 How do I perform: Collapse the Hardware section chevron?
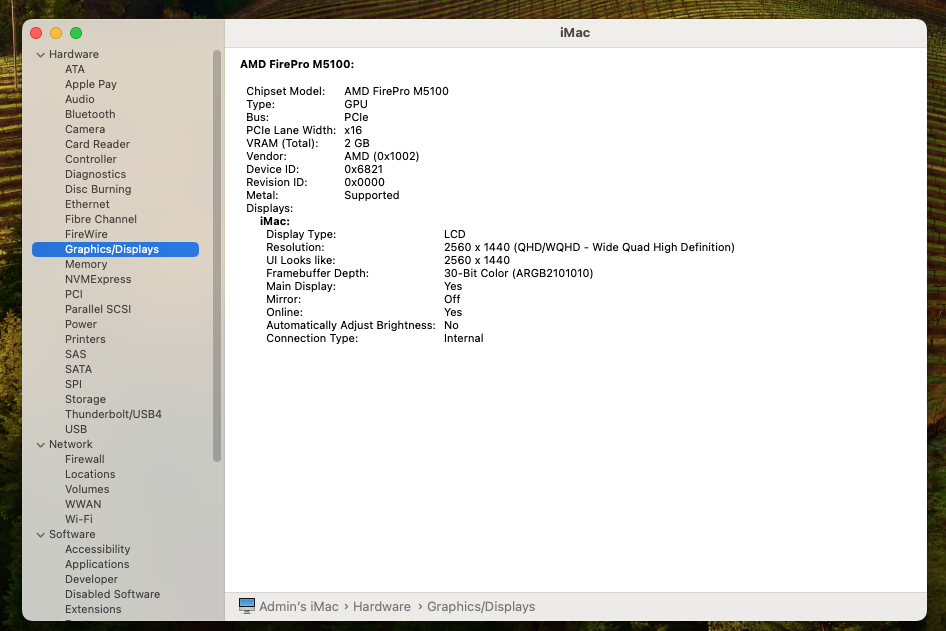coord(40,54)
